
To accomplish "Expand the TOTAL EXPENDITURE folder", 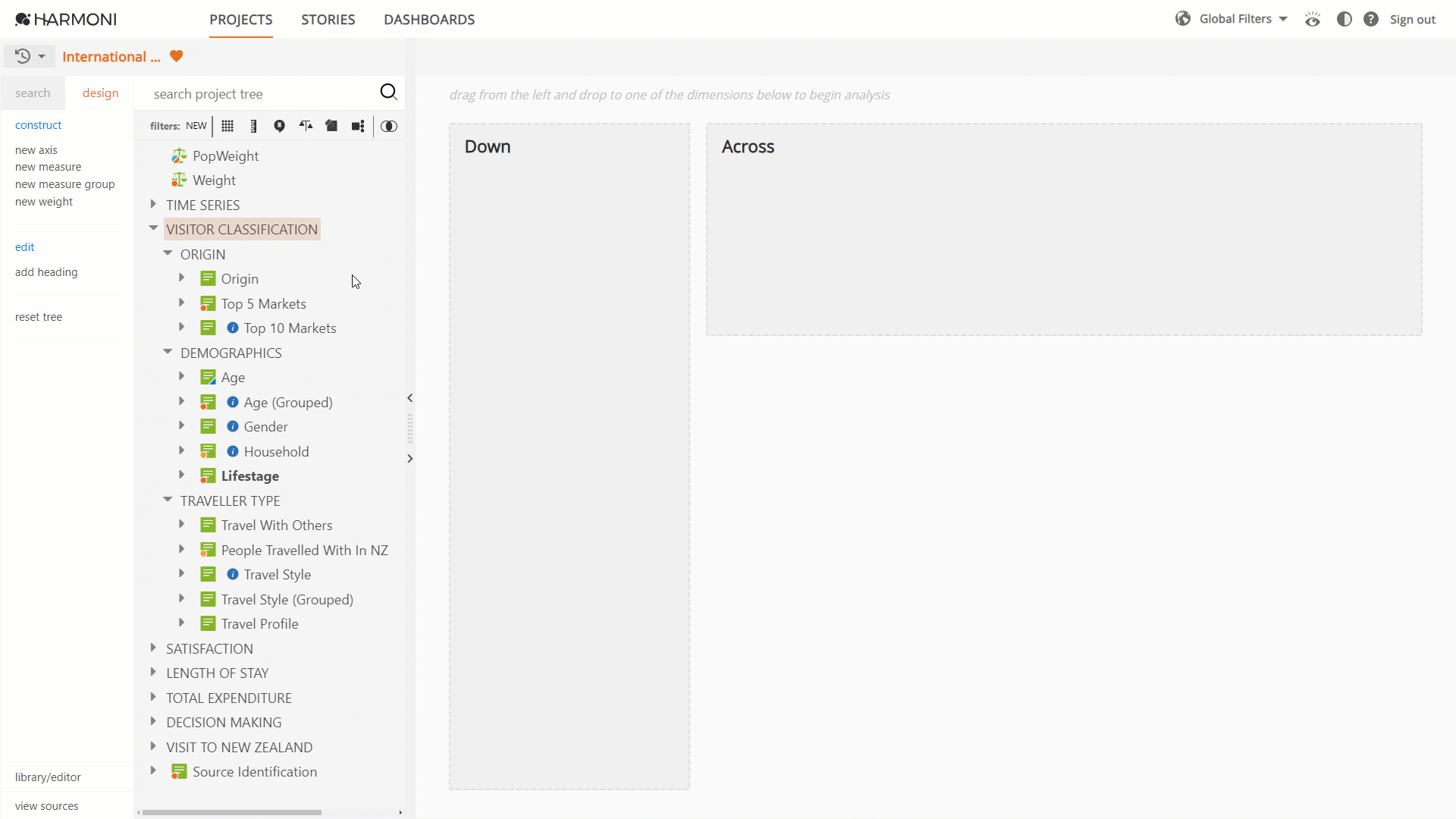I will tap(153, 697).
